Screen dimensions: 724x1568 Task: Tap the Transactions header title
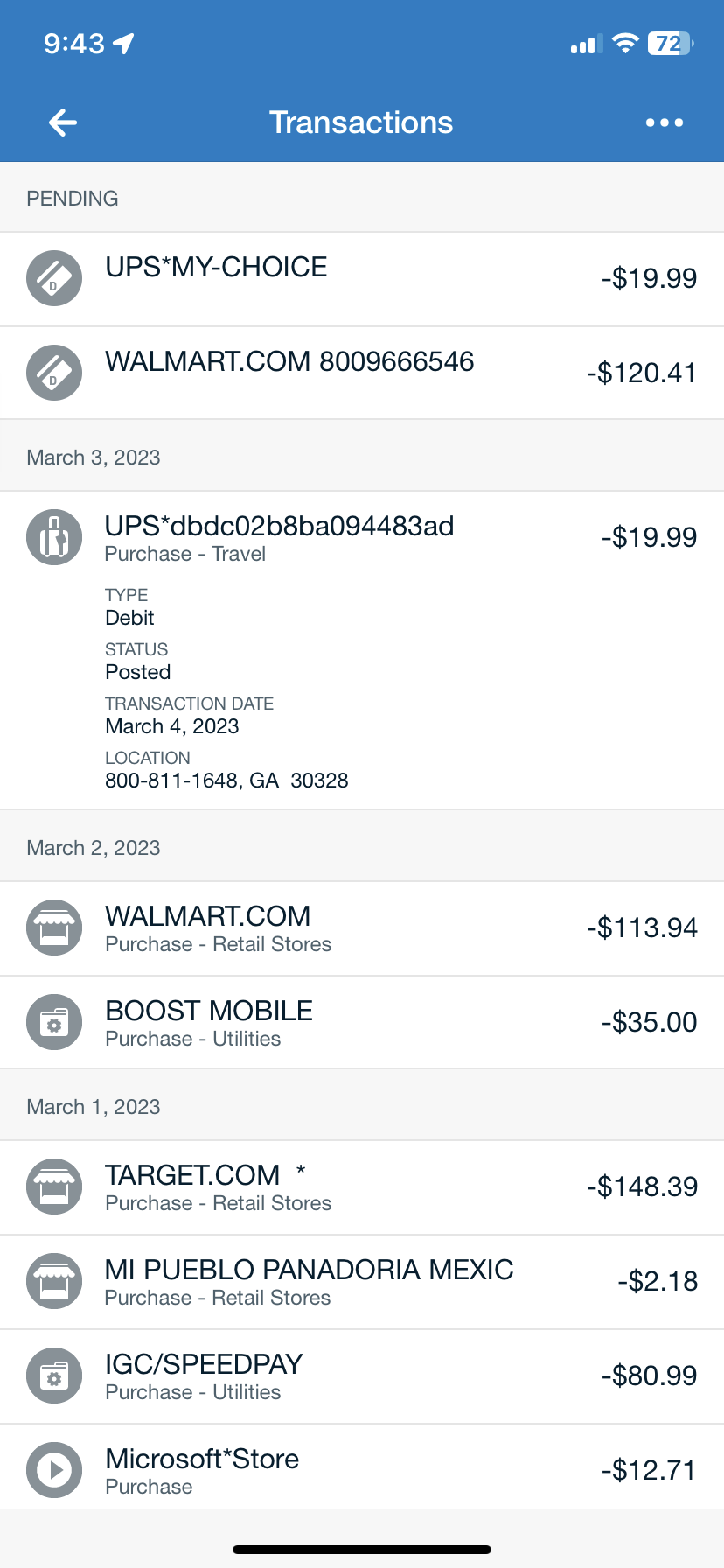[361, 122]
